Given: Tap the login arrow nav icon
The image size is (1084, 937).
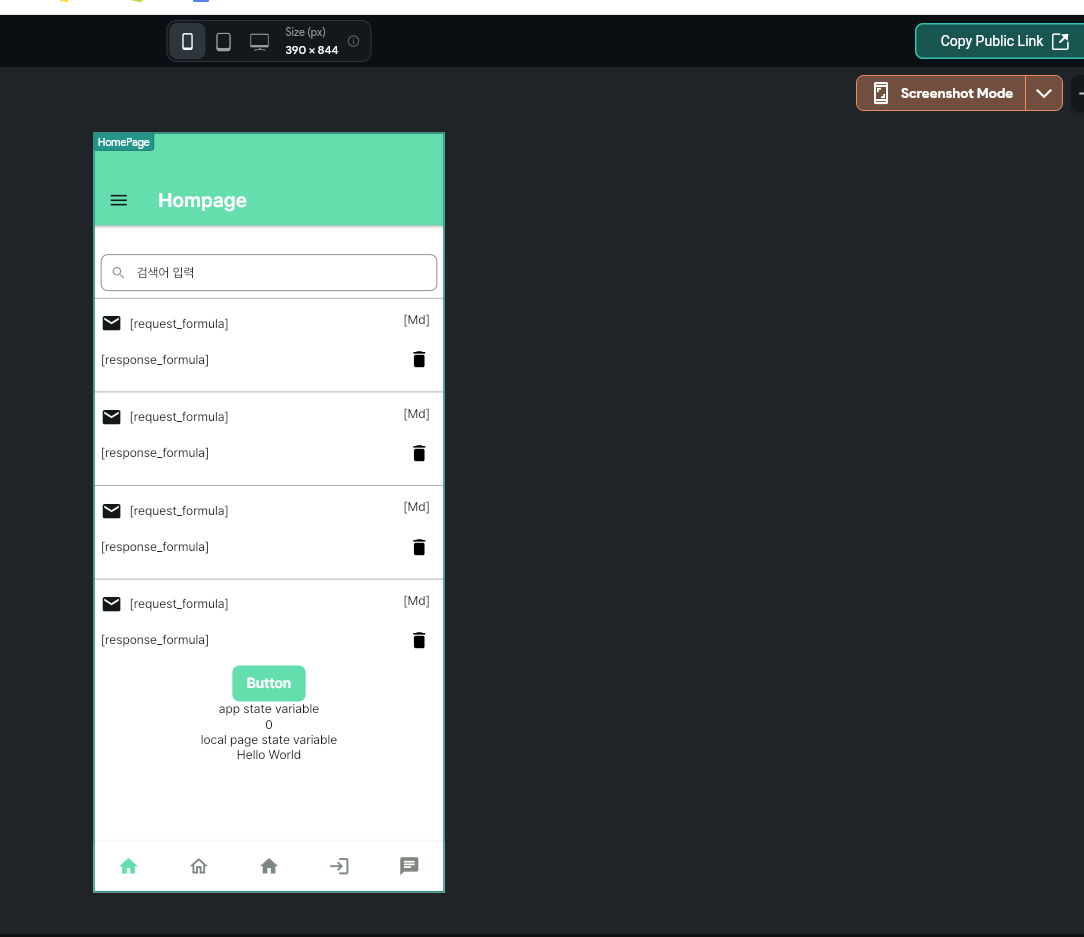Looking at the screenshot, I should (339, 866).
